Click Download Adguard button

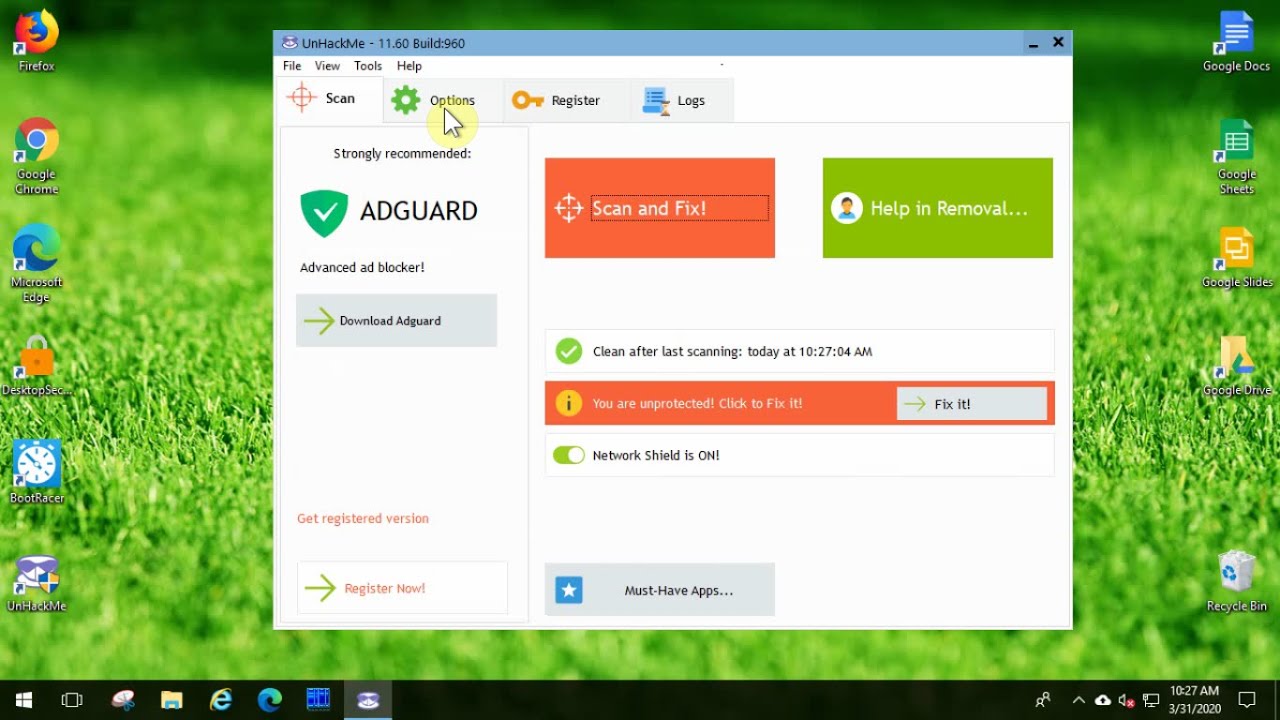point(396,321)
